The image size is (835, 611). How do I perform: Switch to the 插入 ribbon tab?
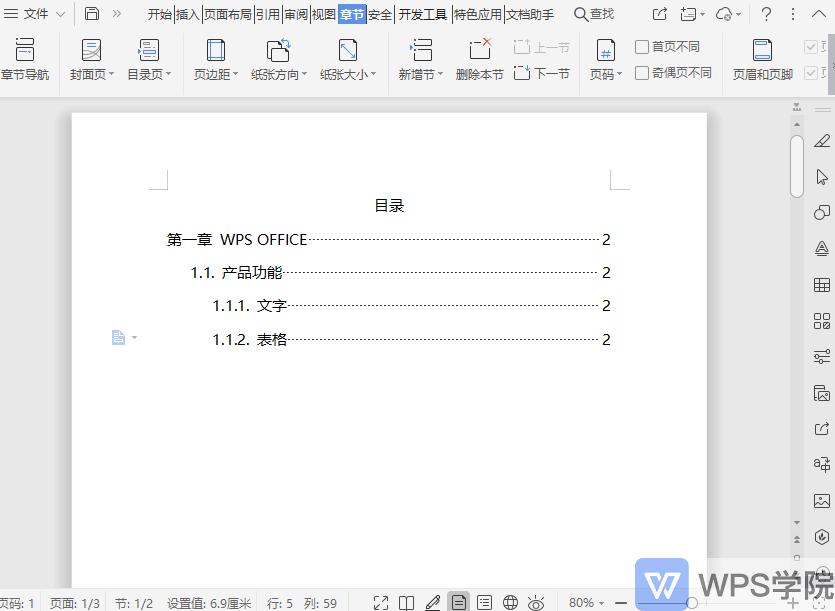[186, 14]
